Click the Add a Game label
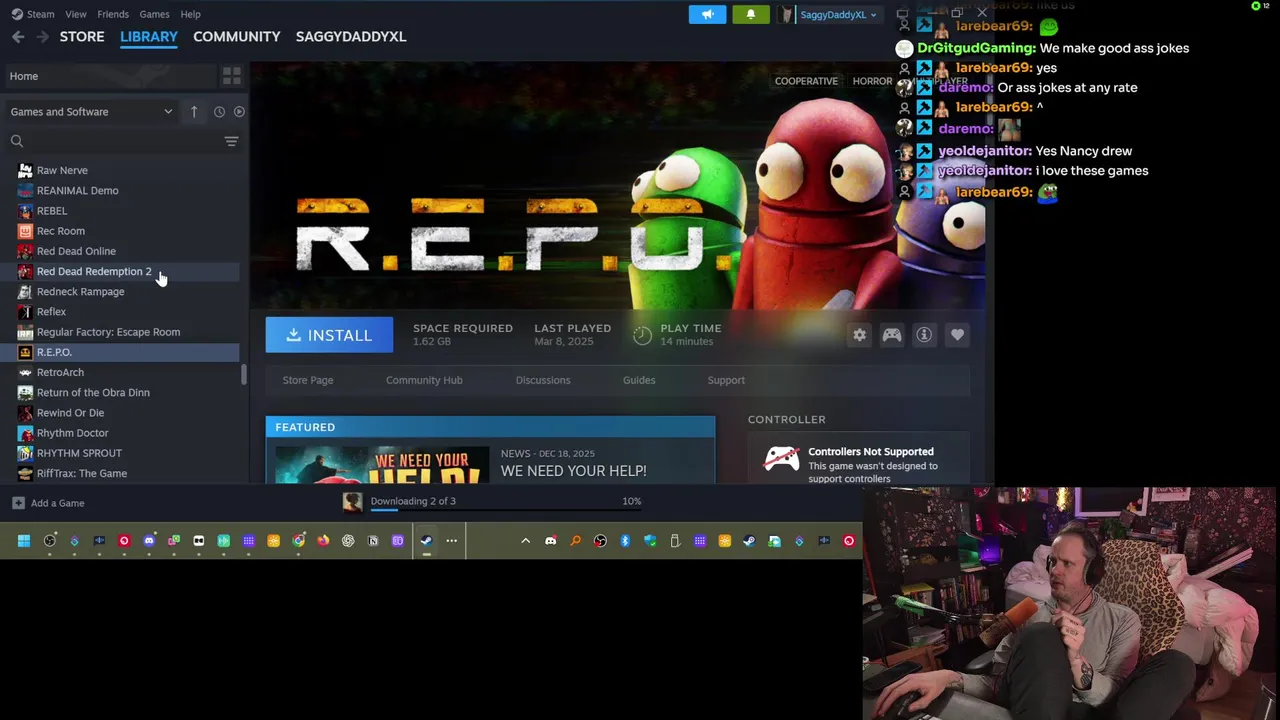 (57, 503)
